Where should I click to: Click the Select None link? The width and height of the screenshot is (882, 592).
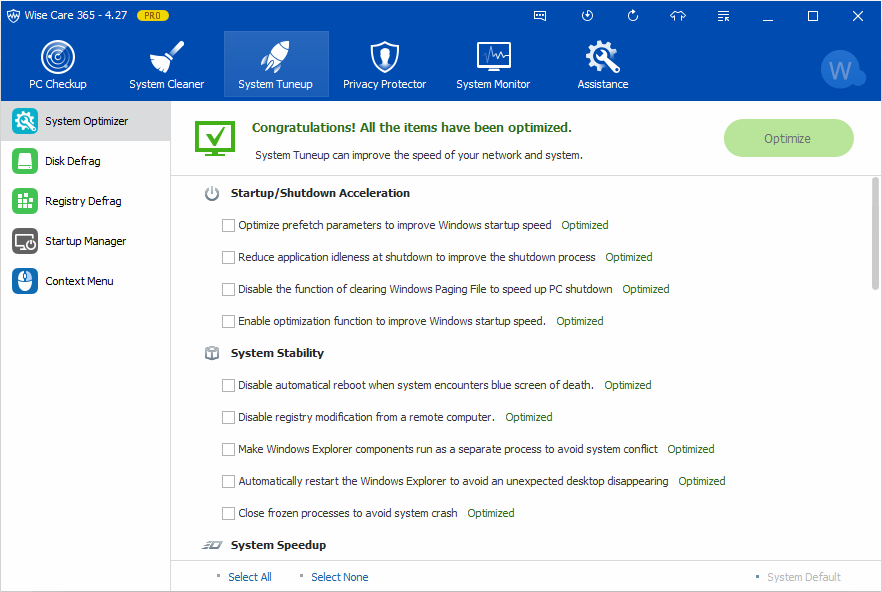click(x=340, y=577)
